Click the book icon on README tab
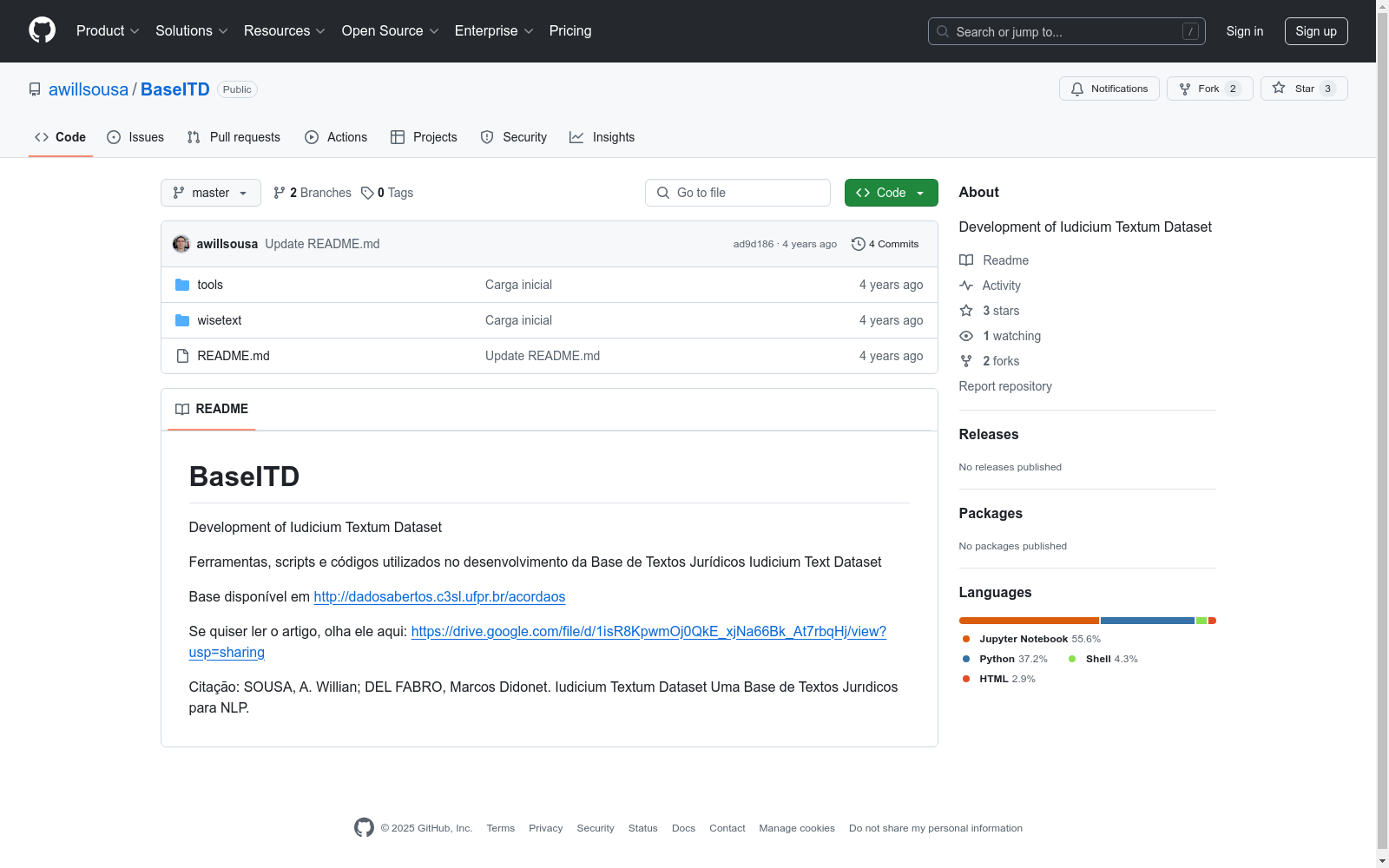The height and width of the screenshot is (868, 1389). [182, 409]
